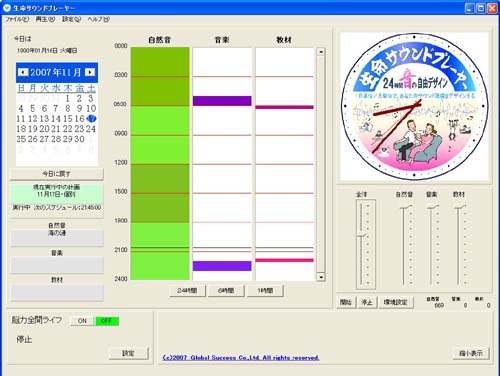Select date 25 in the calendar

[21, 139]
